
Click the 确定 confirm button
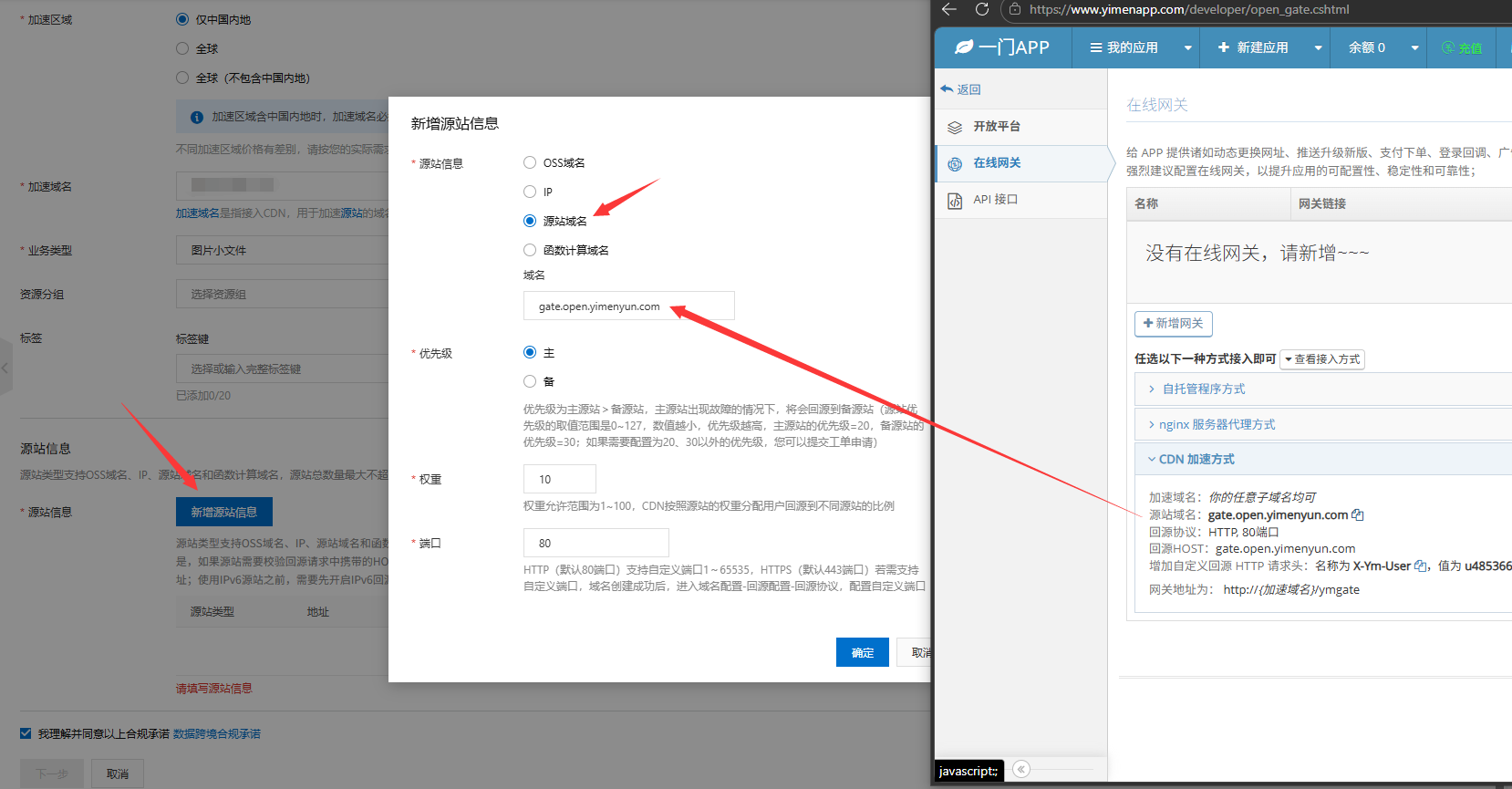862,652
